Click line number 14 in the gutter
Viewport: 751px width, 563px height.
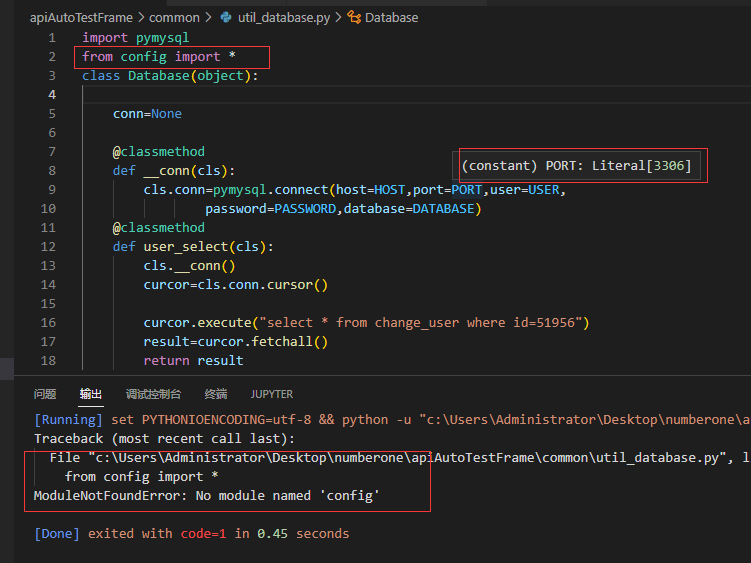(x=48, y=285)
